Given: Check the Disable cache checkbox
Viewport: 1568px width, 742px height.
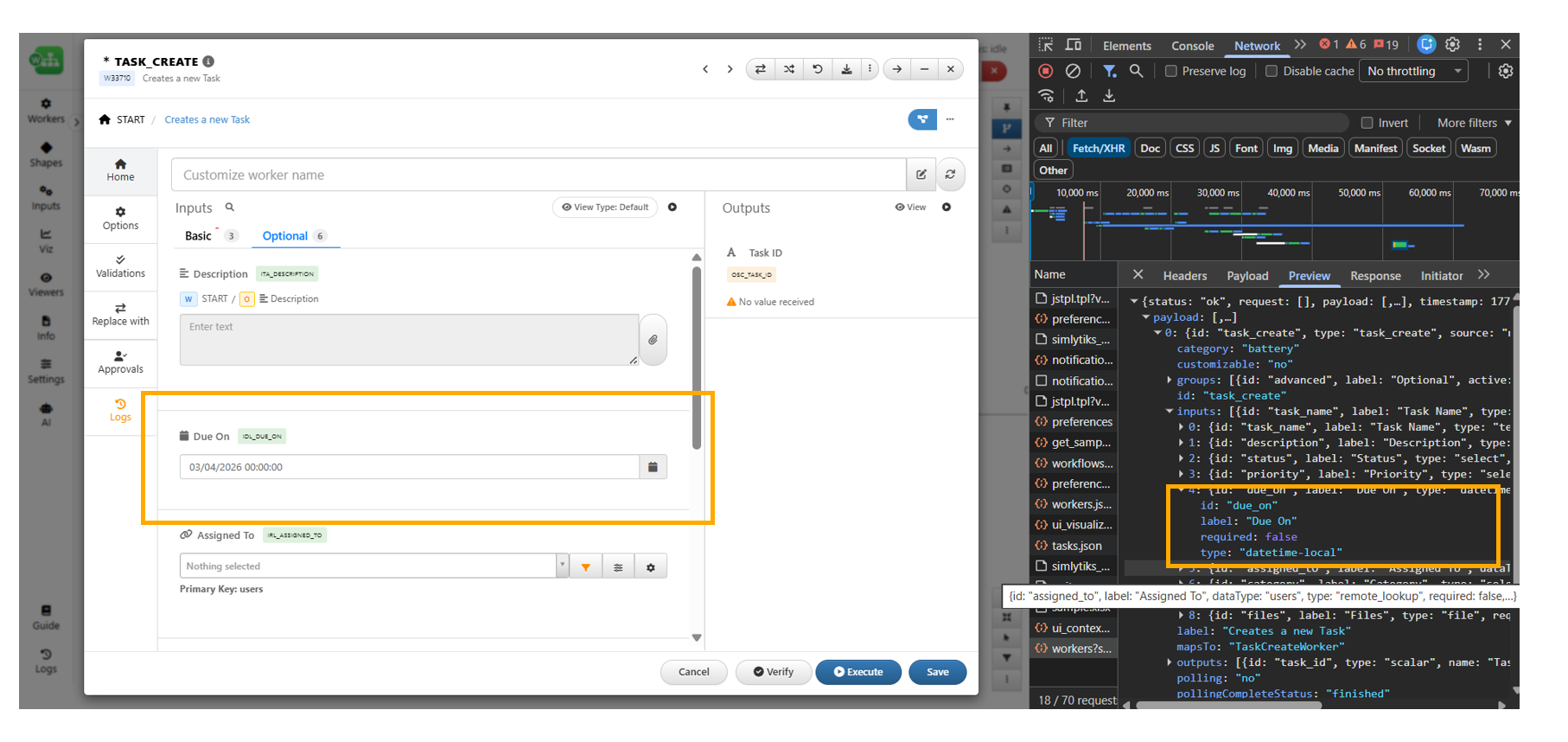Looking at the screenshot, I should [x=1272, y=72].
